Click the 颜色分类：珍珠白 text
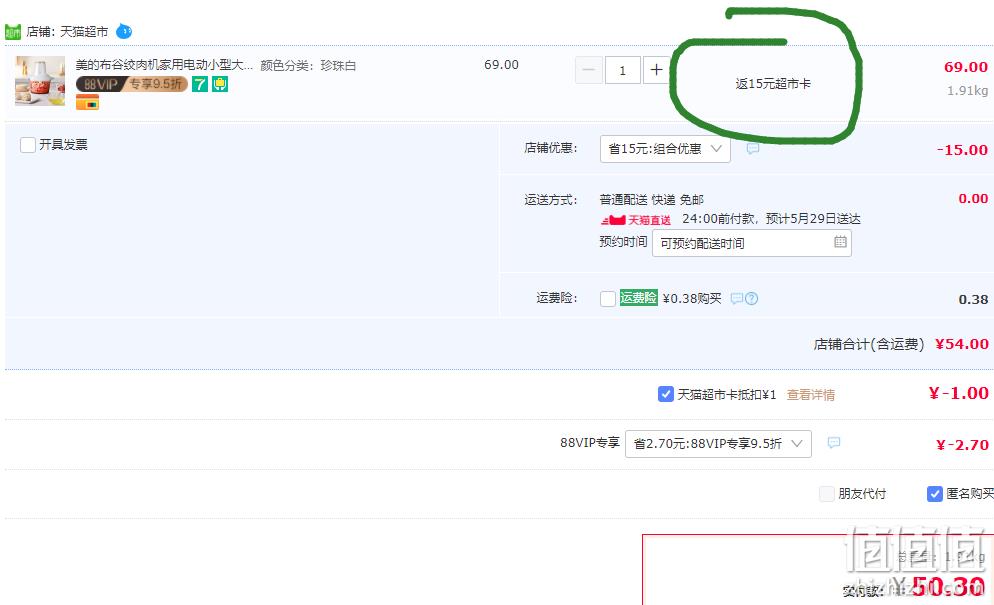Image resolution: width=994 pixels, height=605 pixels. (308, 65)
